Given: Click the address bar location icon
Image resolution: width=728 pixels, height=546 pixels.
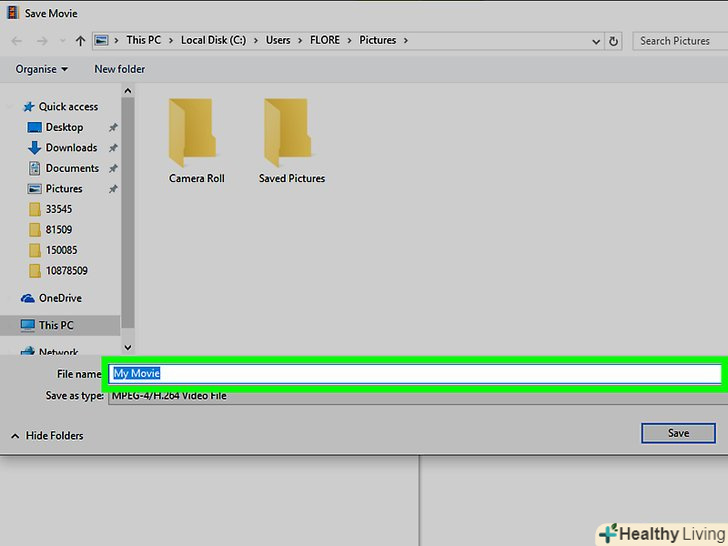Looking at the screenshot, I should 101,40.
